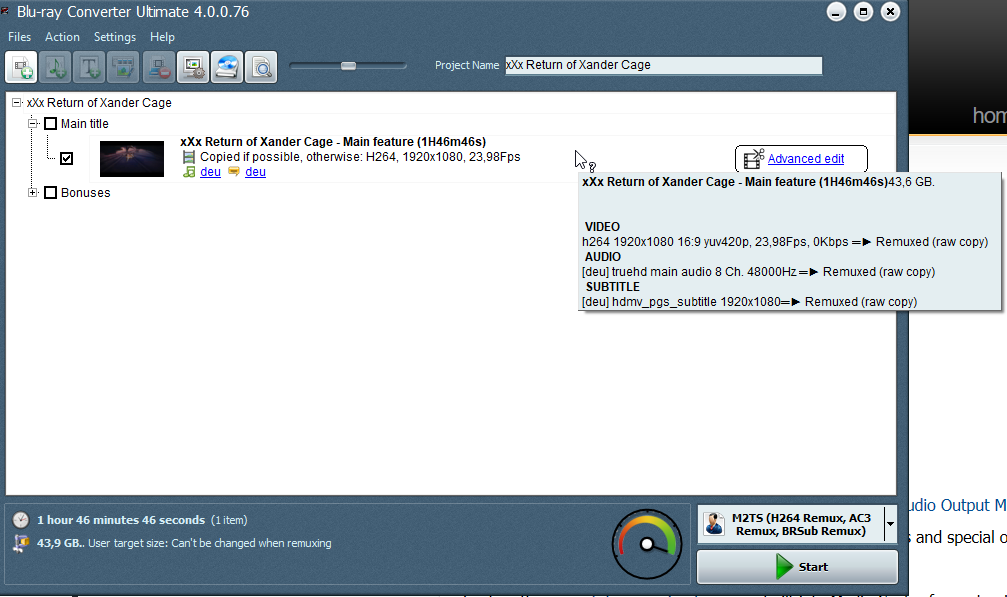Click the '1 hour 46 minutes 46 seconds' duration text
1007x597 pixels.
pos(121,520)
